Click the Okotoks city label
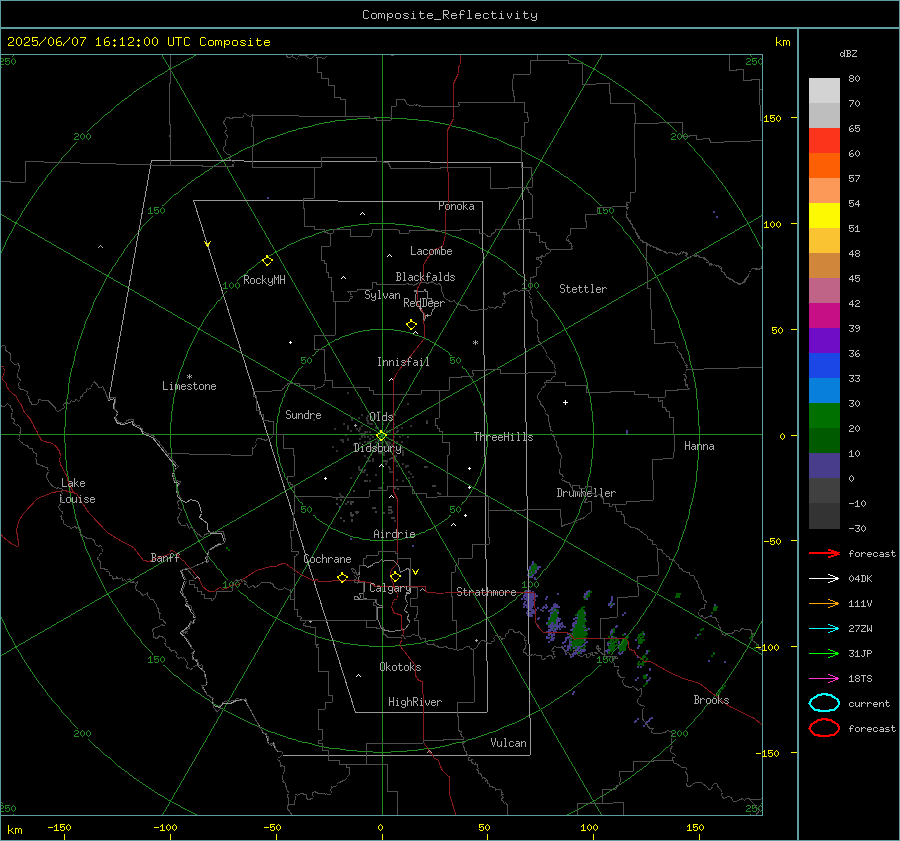Image resolution: width=900 pixels, height=841 pixels. (x=400, y=667)
